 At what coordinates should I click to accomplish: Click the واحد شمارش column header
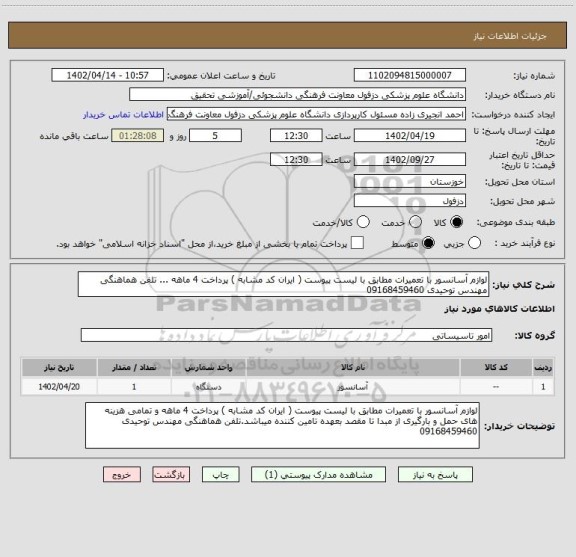pos(208,367)
